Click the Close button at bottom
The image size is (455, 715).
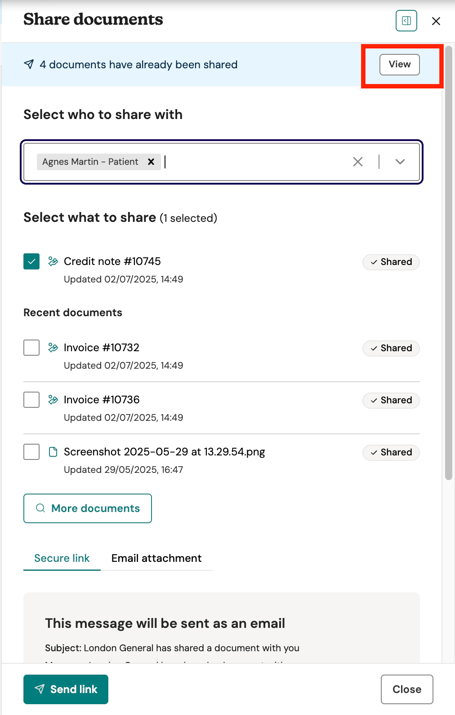[407, 689]
